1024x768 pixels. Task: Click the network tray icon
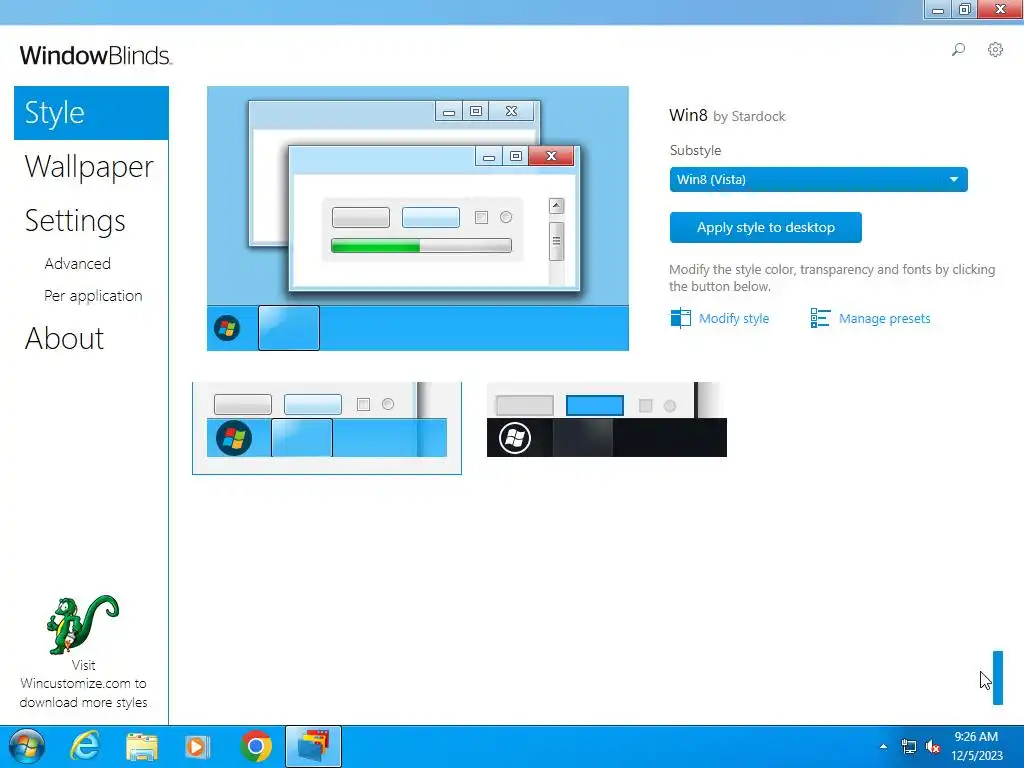[x=908, y=746]
